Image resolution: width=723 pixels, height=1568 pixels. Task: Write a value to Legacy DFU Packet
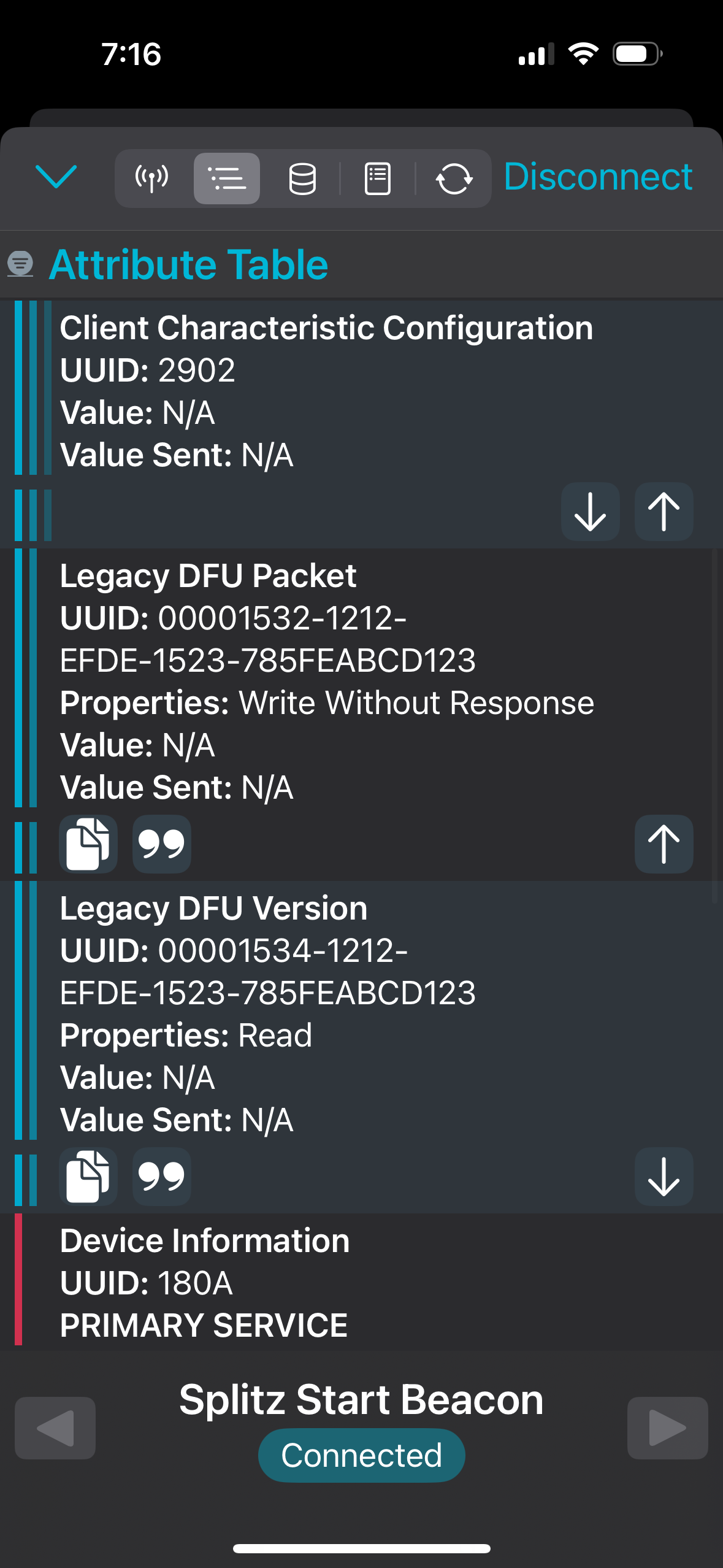pos(664,844)
